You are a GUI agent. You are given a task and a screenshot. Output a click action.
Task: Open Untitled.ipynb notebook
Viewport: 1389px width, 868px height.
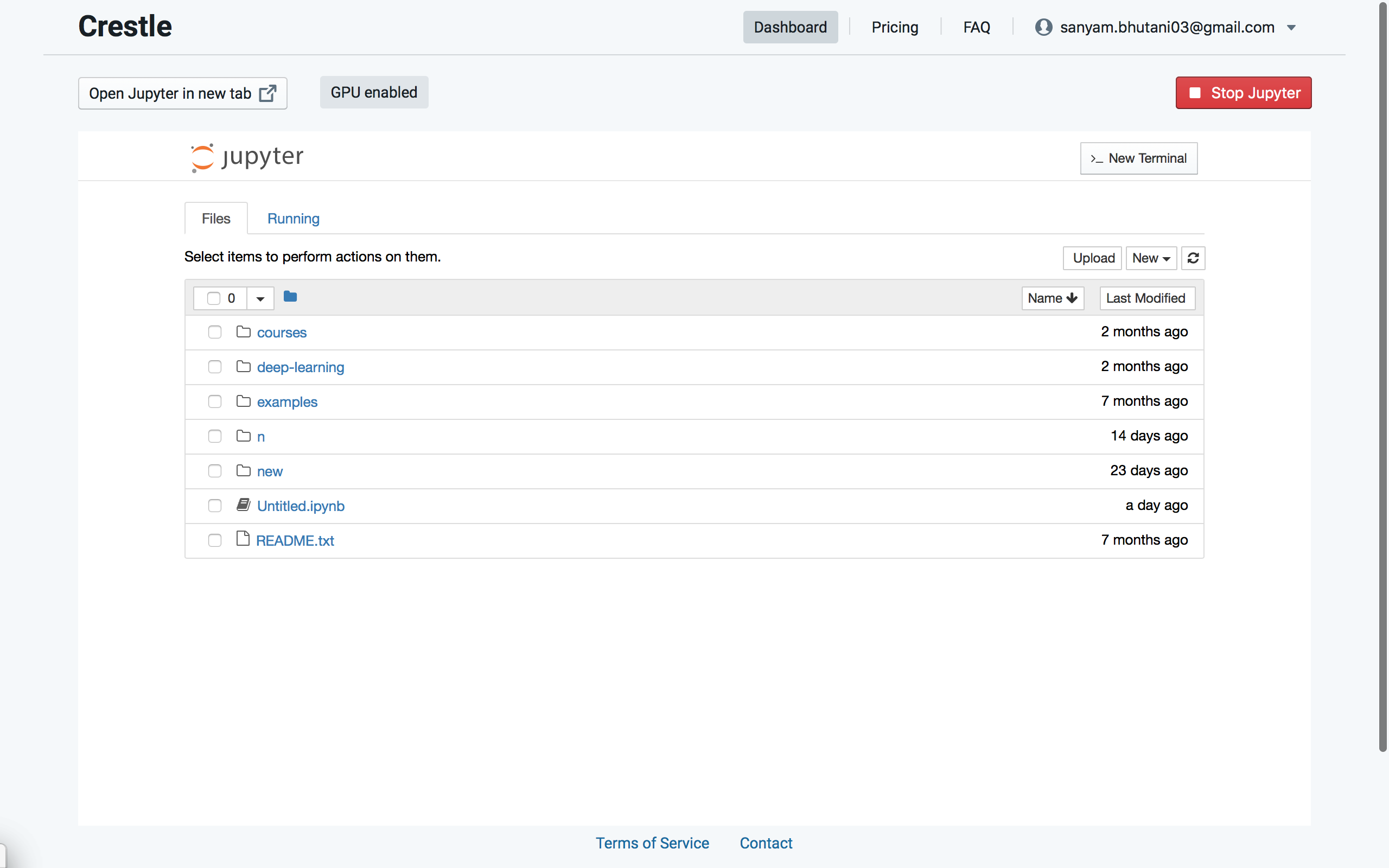coord(301,506)
